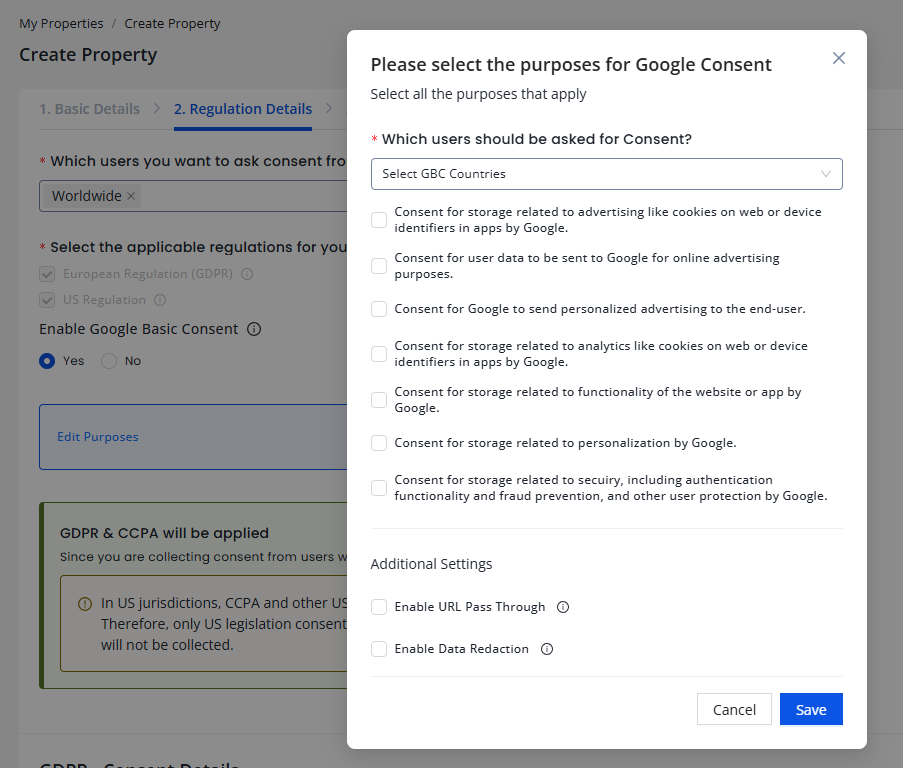Close the Google Consent purposes dialog
The width and height of the screenshot is (903, 768).
(x=838, y=58)
